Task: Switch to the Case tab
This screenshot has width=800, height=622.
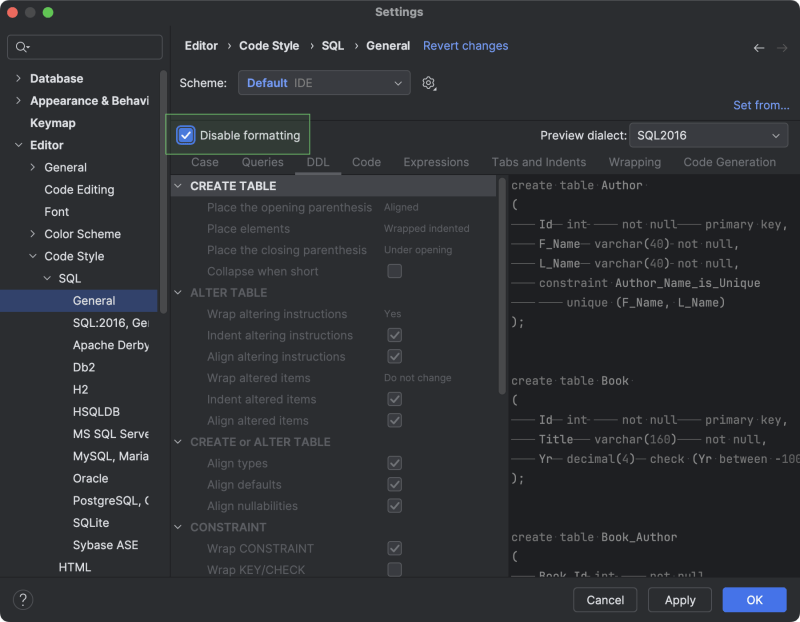Action: pyautogui.click(x=204, y=161)
